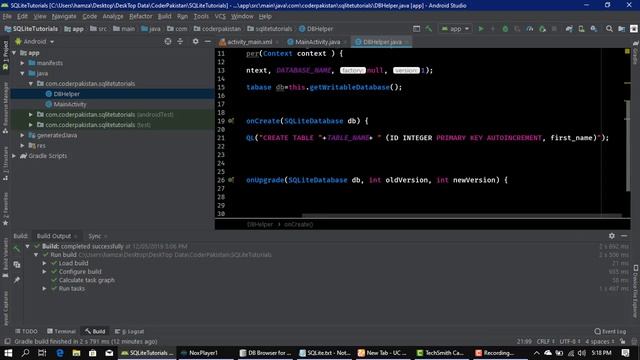
Task: Run the app with green play button
Action: tap(481, 29)
